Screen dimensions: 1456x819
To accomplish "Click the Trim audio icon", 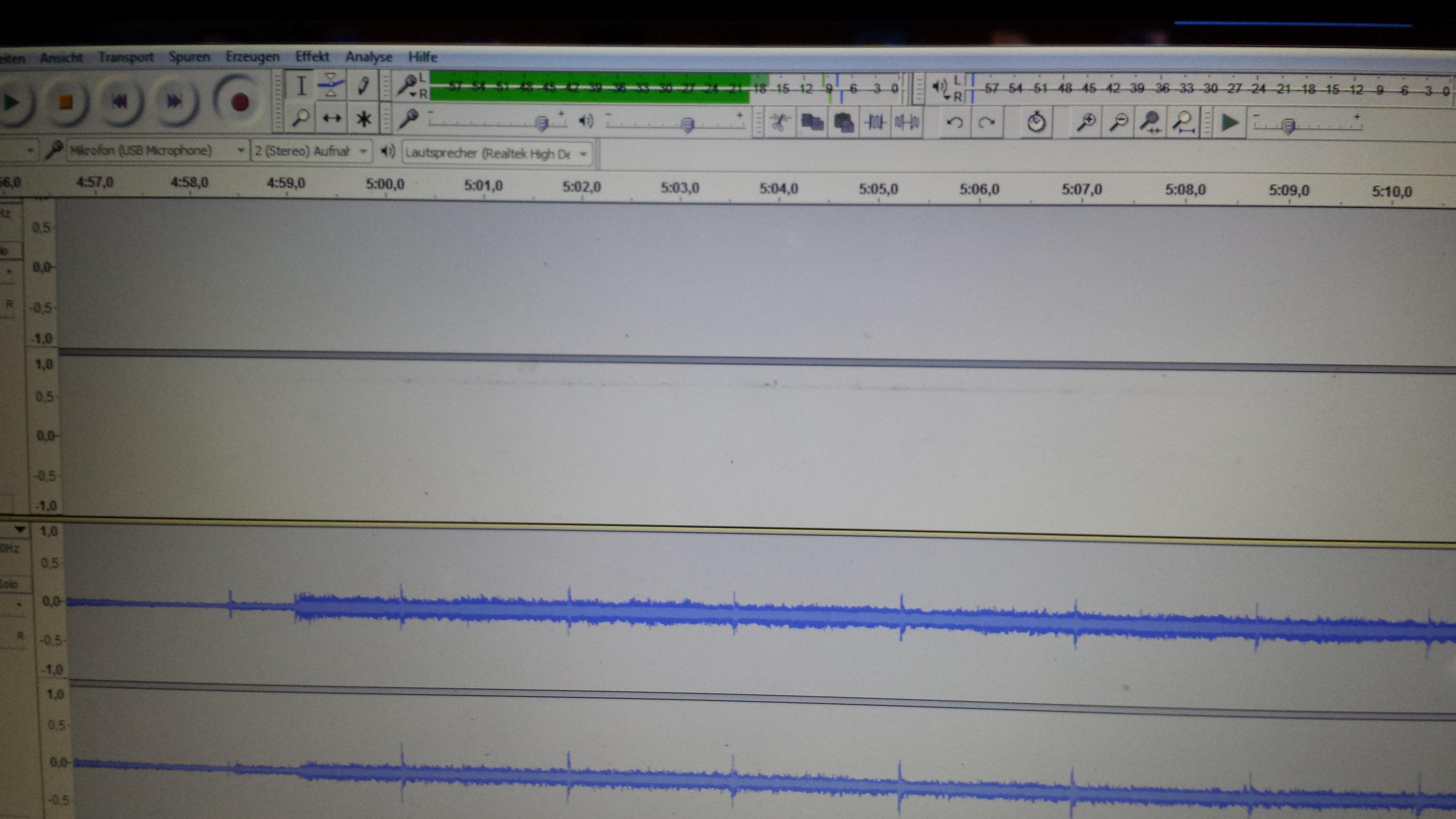I will pyautogui.click(x=875, y=121).
